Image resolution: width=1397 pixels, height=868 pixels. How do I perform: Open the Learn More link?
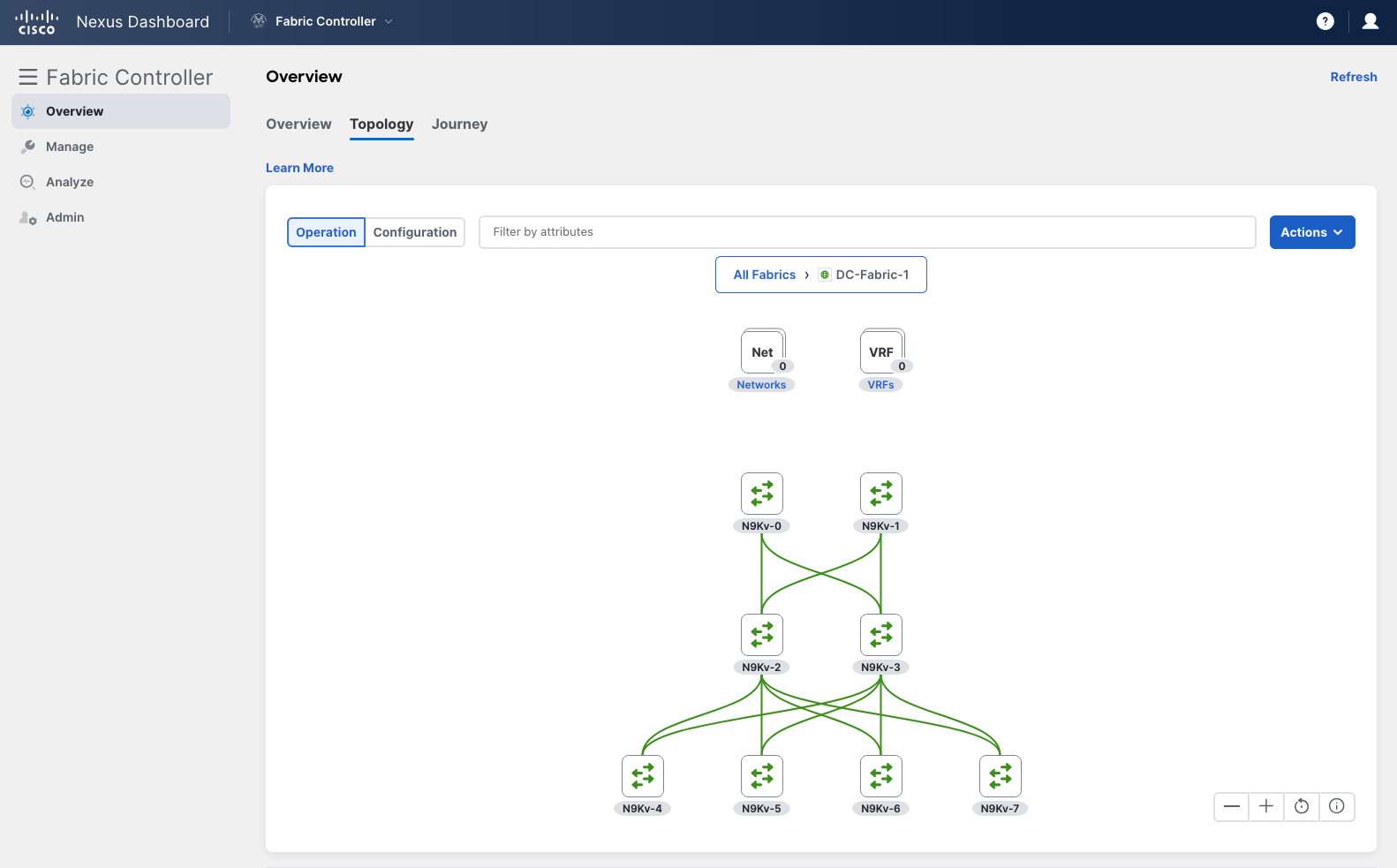[299, 168]
